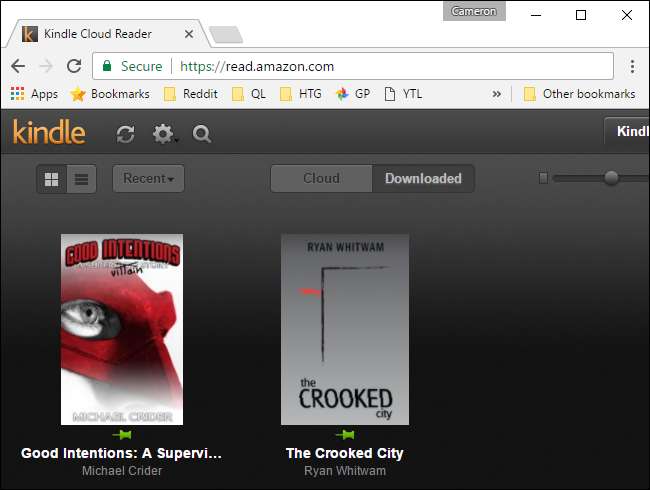
Task: Open the Chrome three-dot menu
Action: tap(632, 66)
